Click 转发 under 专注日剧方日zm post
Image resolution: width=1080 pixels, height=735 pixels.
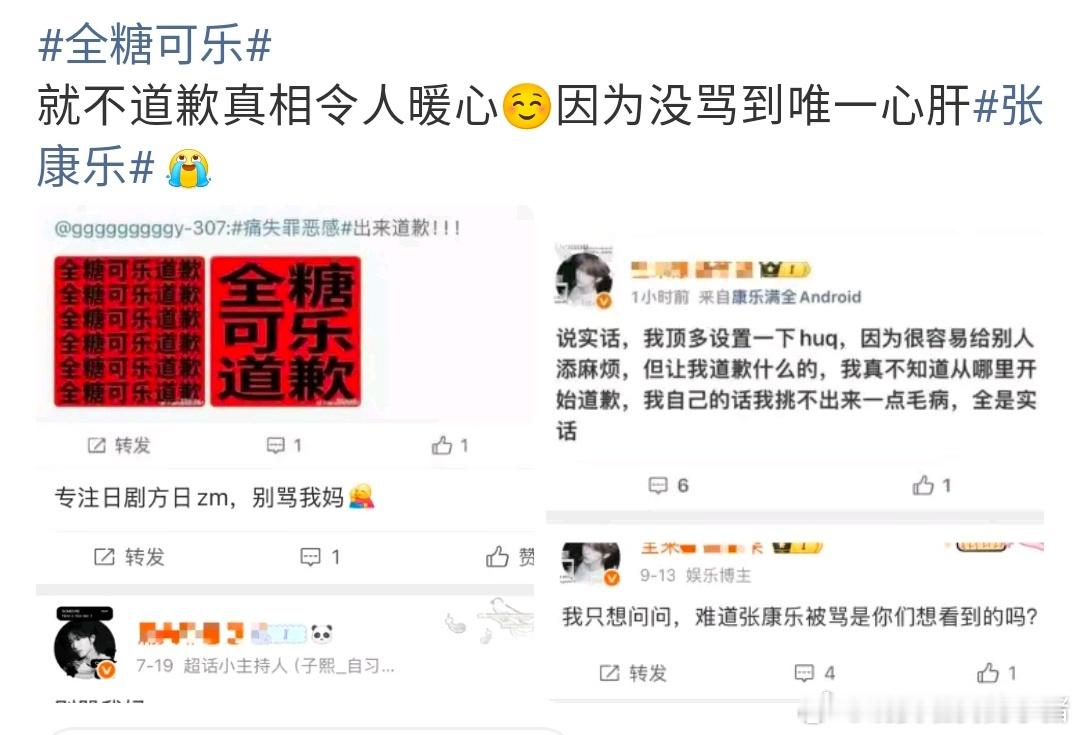(x=129, y=557)
